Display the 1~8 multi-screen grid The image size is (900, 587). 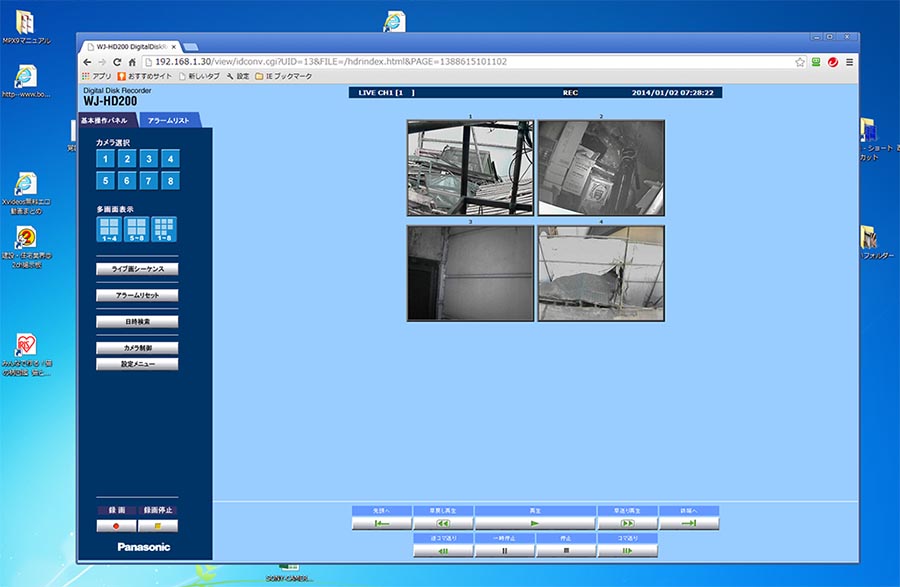(x=164, y=229)
